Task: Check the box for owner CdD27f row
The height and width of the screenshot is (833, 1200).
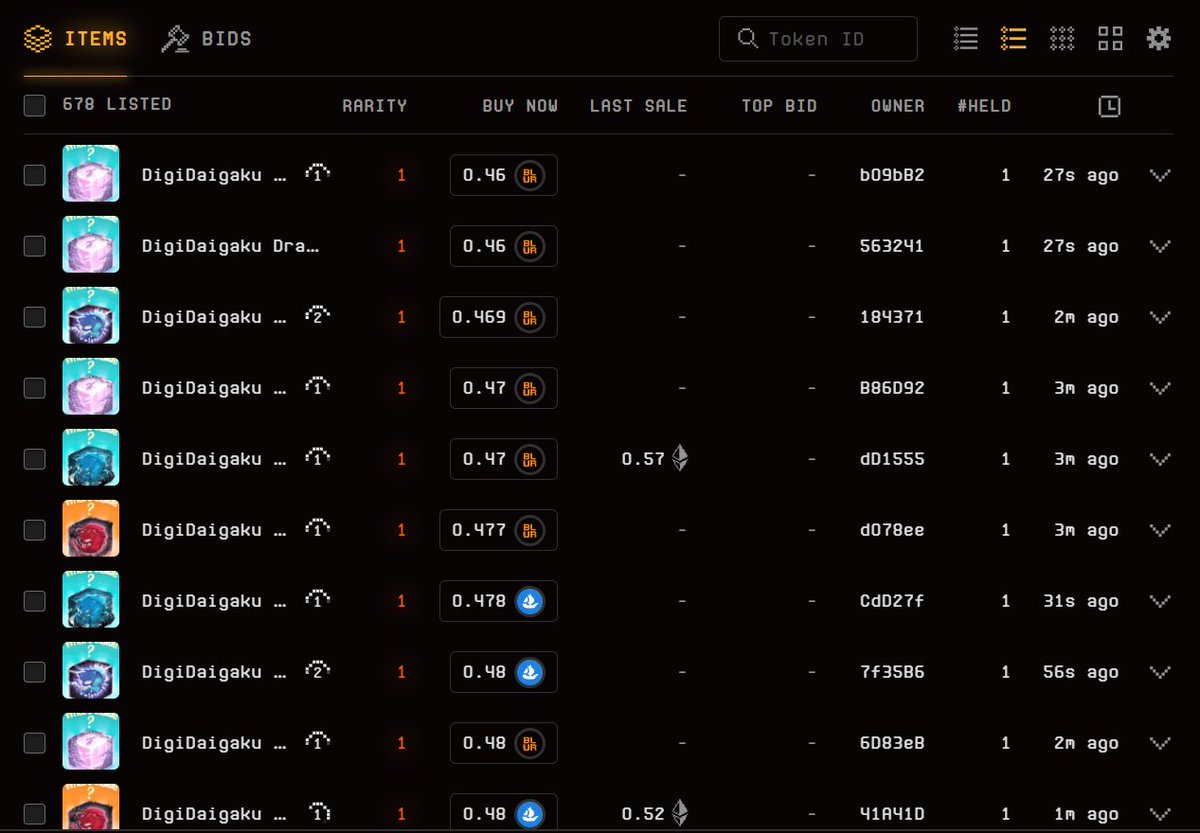Action: (x=35, y=601)
